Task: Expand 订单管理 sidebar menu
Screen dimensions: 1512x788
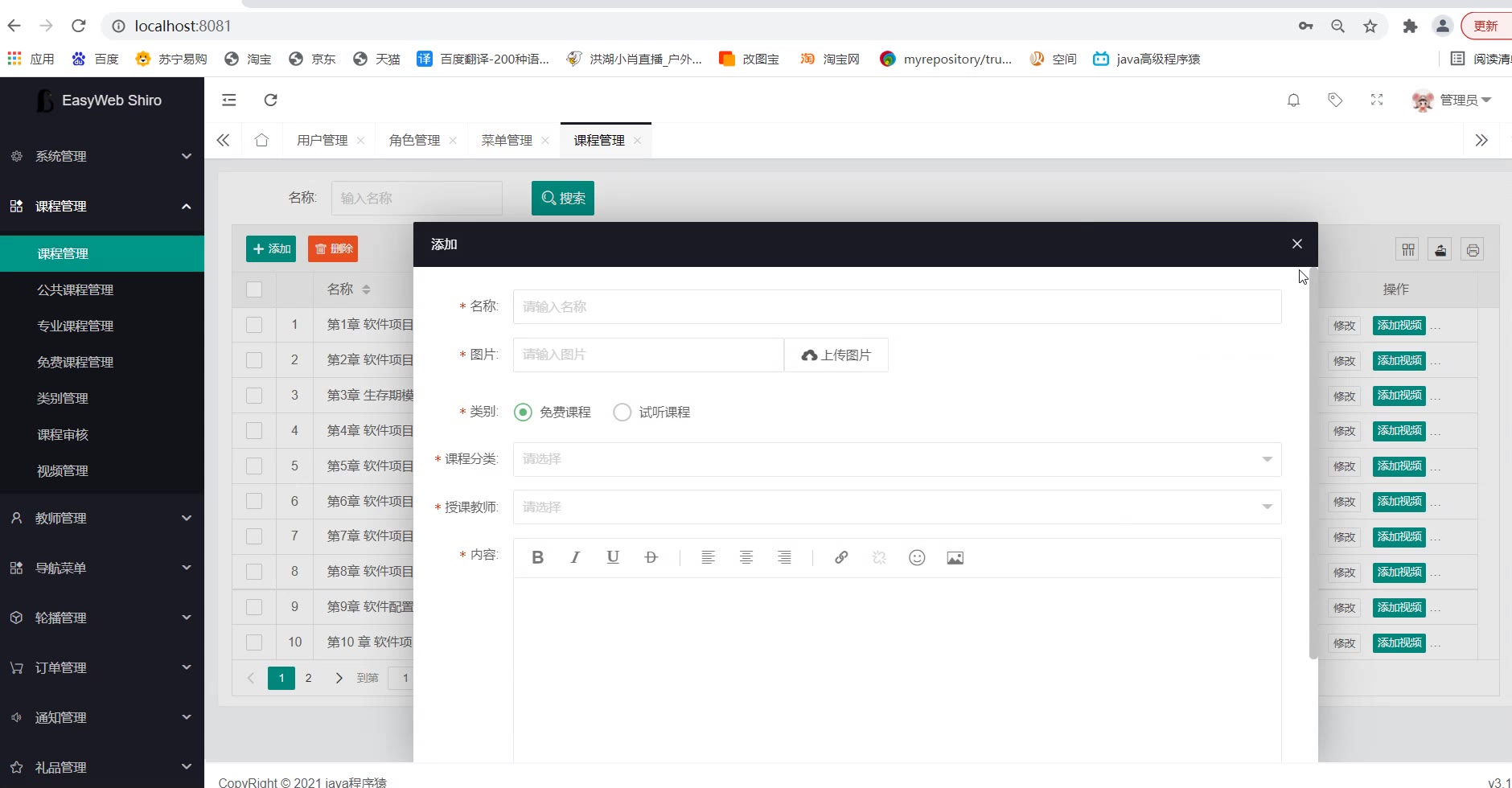Action: coord(101,667)
